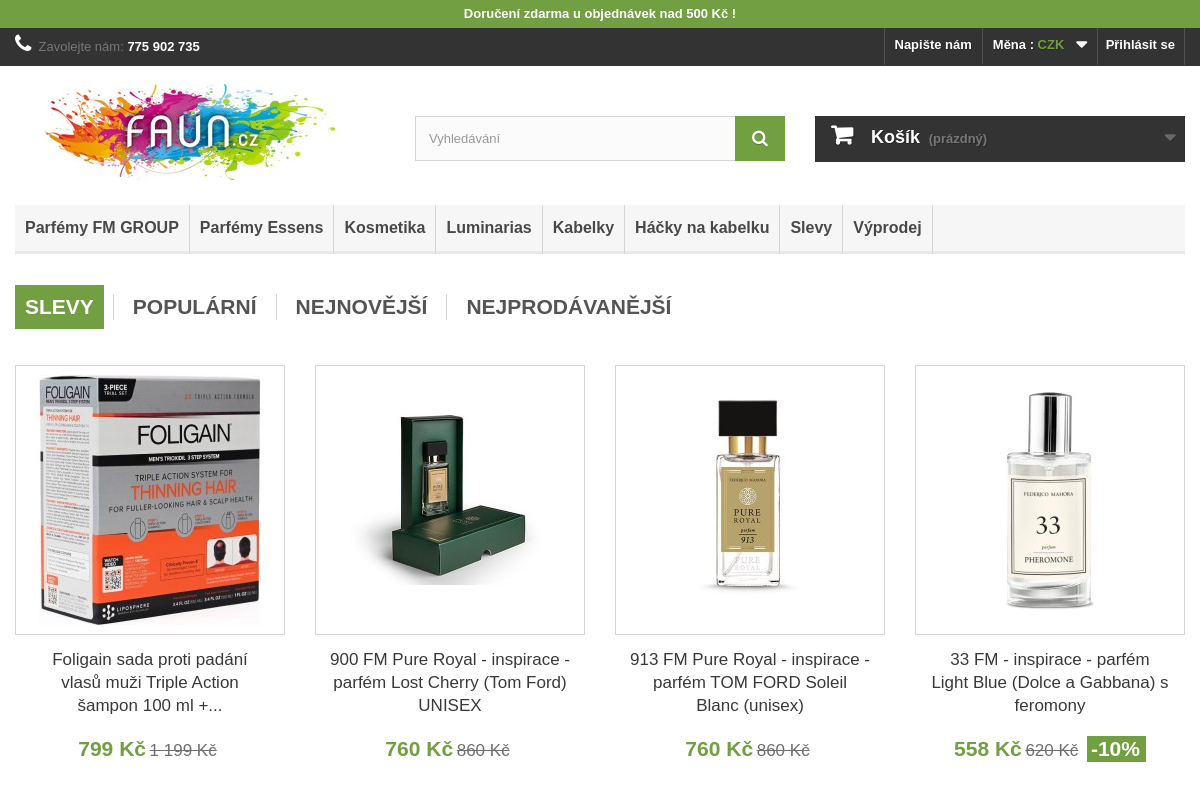Switch to the Populární tab
Screen dimensions: 1200x800
click(x=194, y=307)
